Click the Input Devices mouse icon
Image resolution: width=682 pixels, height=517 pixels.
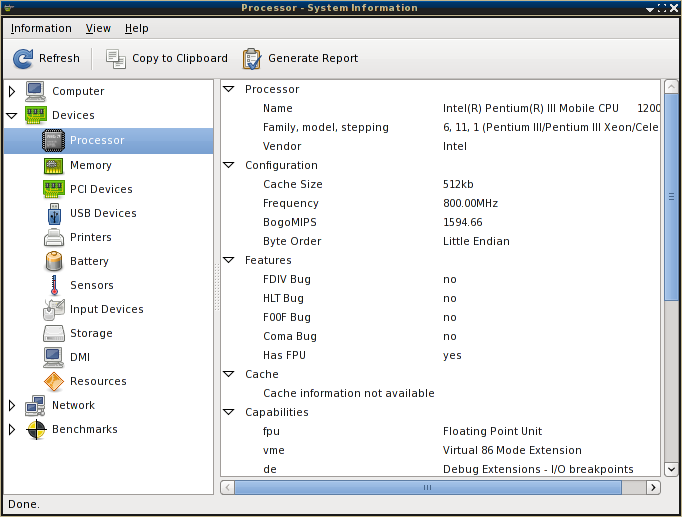(x=53, y=309)
